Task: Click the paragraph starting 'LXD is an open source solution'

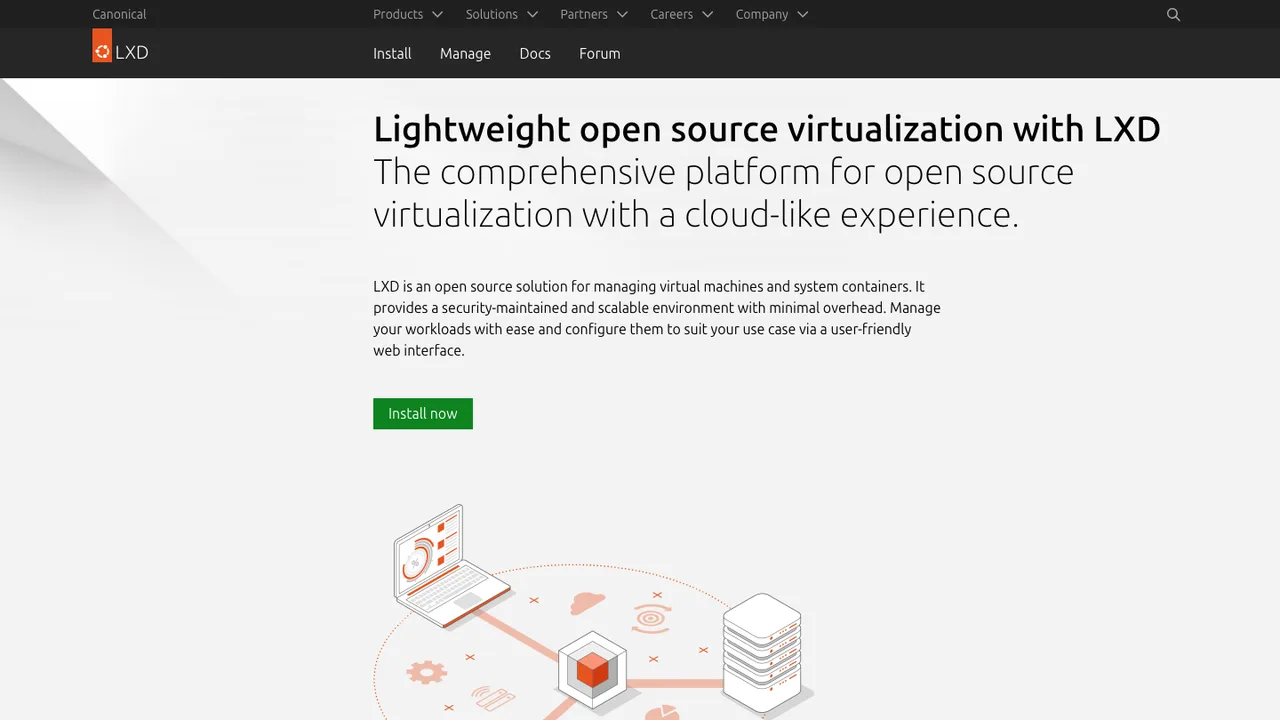Action: (657, 318)
